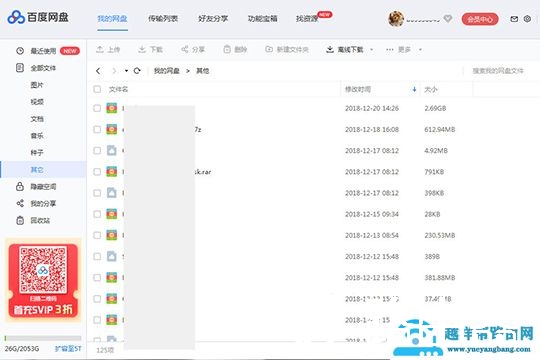Expand the 更多 dropdown arrow
540x360 pixels.
[x=420, y=50]
